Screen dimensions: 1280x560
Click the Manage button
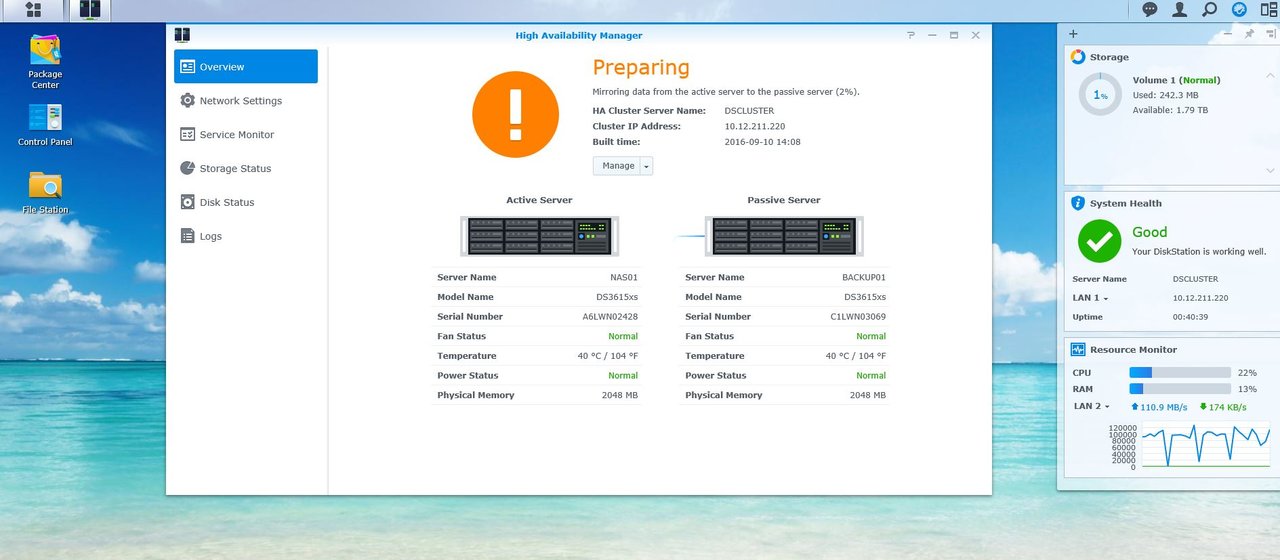617,166
